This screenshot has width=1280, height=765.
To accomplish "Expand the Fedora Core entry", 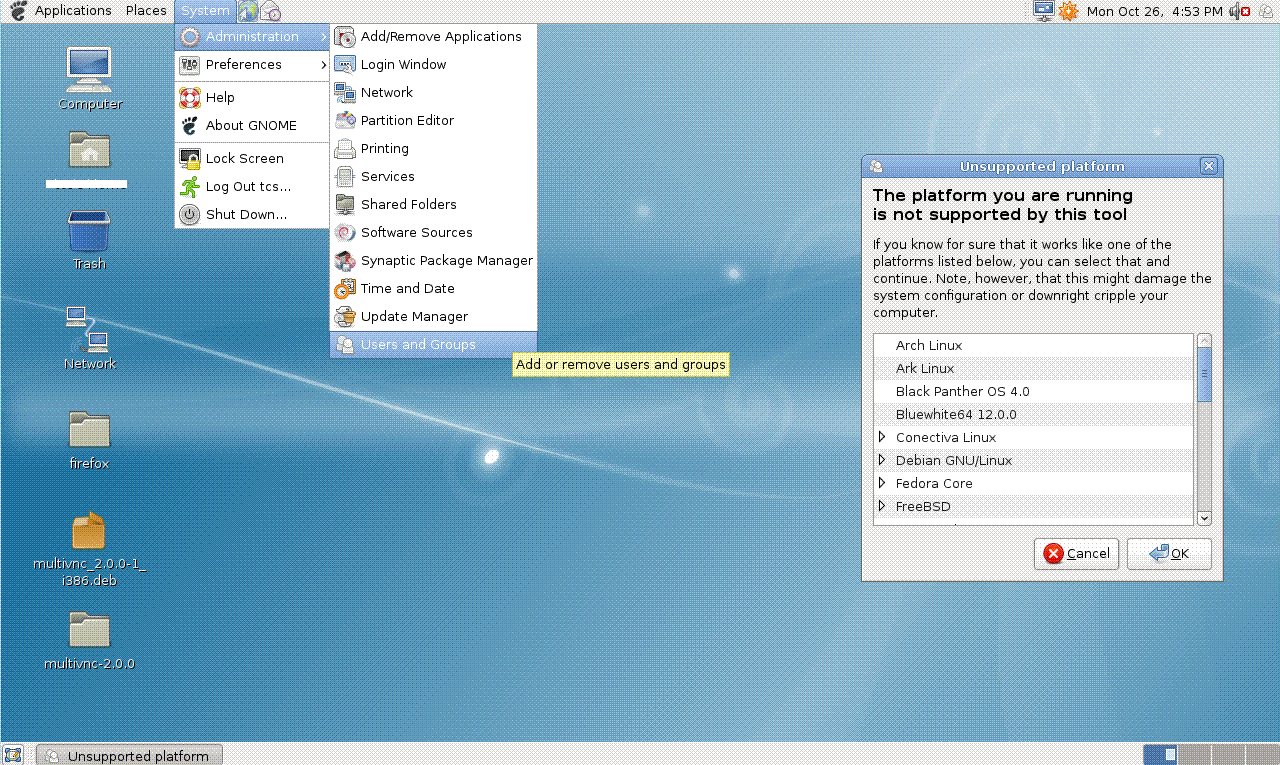I will tap(882, 483).
